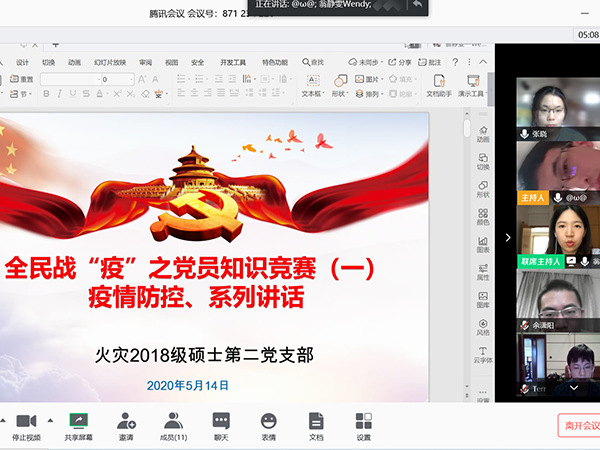Click the 风格 icon in WPS side panel
This screenshot has width=600, height=450.
click(483, 327)
